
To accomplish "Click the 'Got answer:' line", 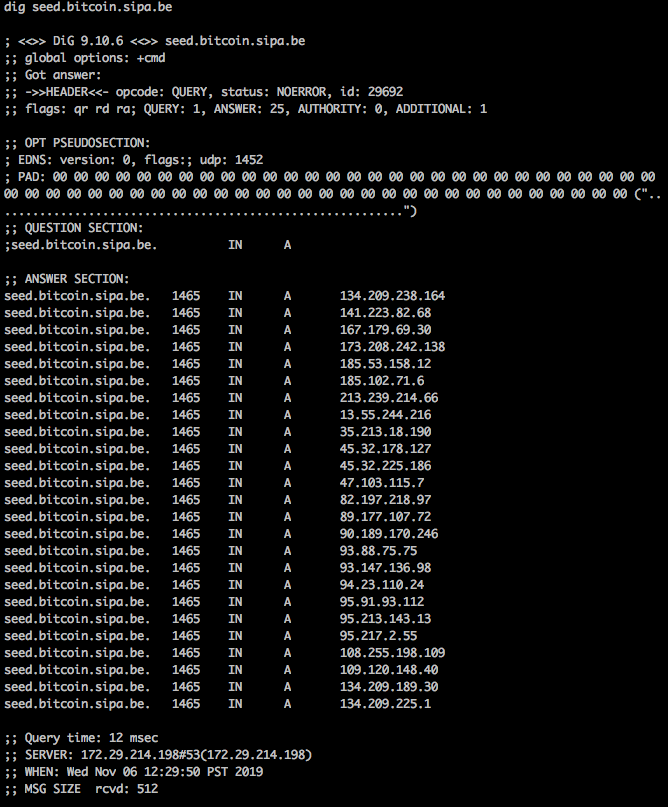I will point(53,75).
